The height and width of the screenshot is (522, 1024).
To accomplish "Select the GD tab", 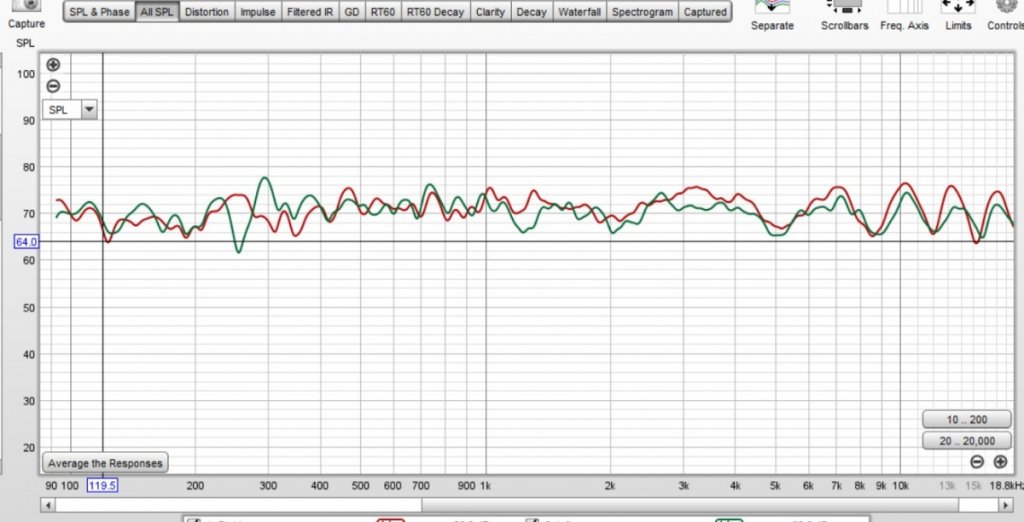I will (x=351, y=12).
